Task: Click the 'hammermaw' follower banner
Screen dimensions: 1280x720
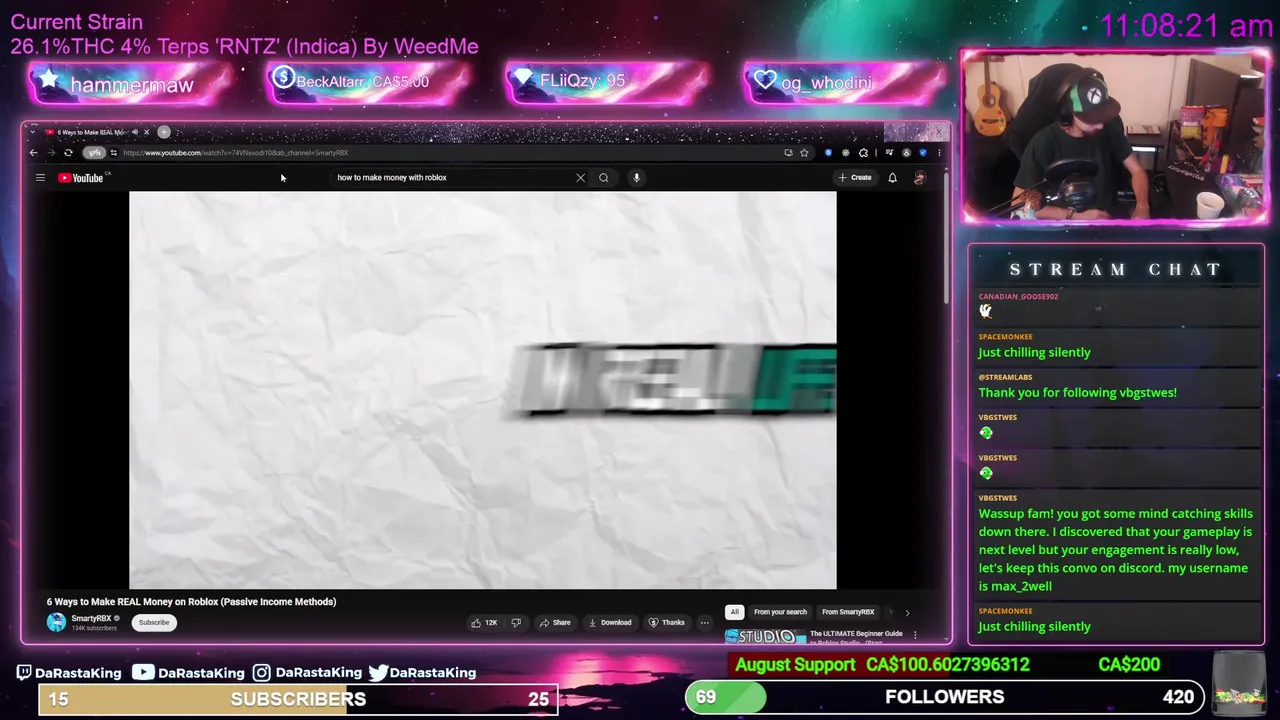Action: point(131,84)
